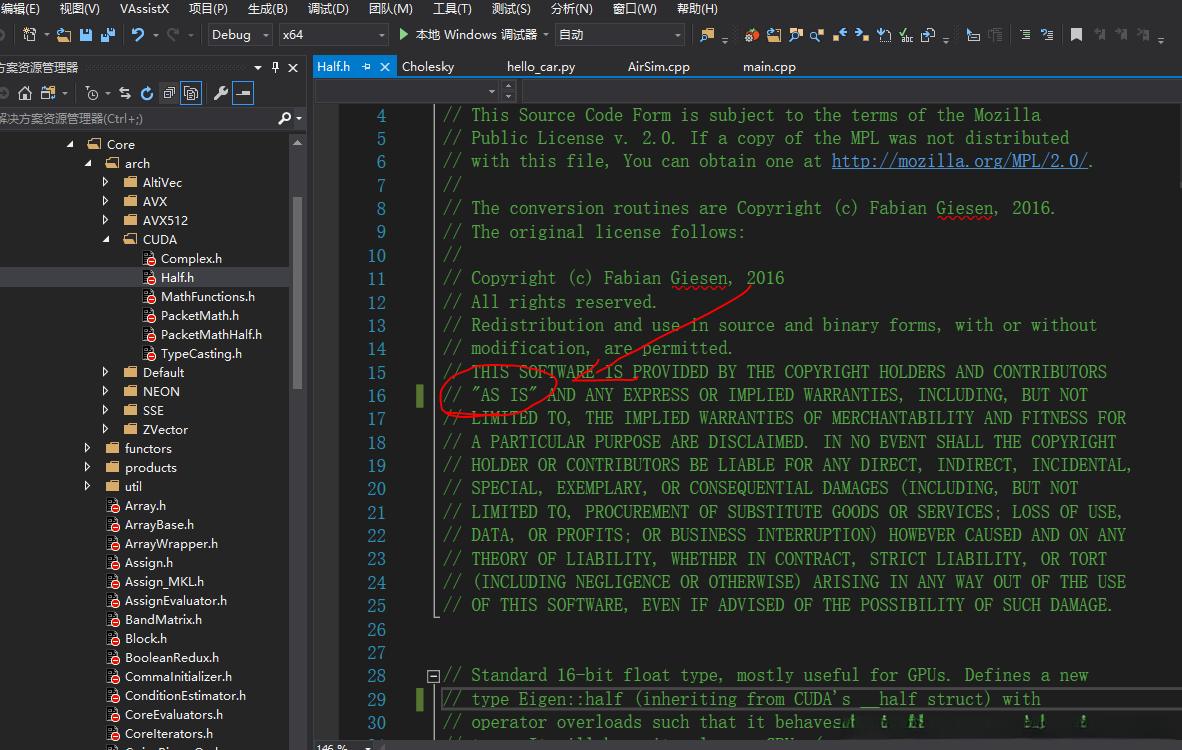Click the bookmark icon in the toolbar
The image size is (1182, 750).
(1076, 35)
